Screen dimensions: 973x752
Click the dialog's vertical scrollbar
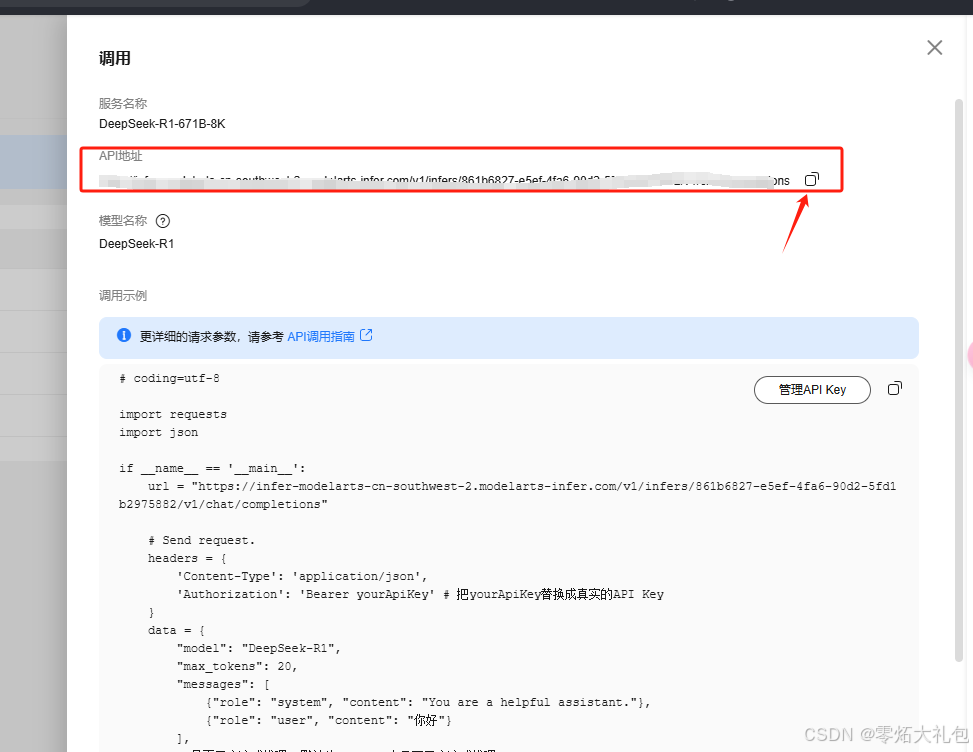pos(959,380)
